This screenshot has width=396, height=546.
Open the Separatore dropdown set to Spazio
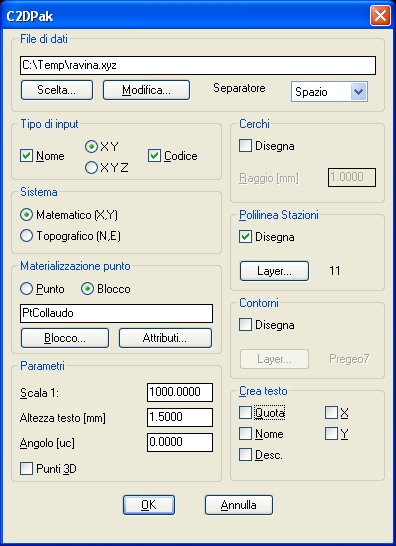coord(329,92)
